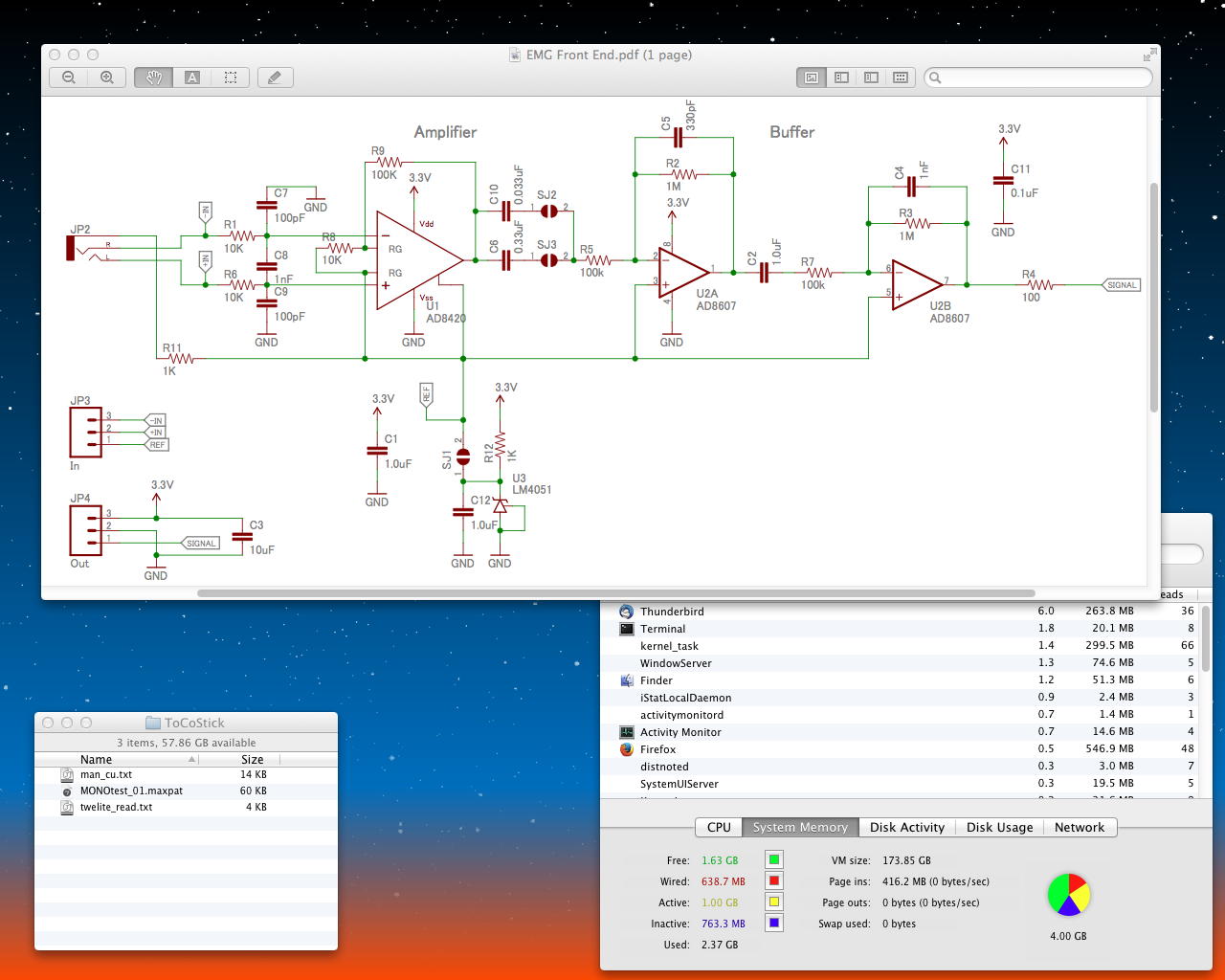
Task: Switch to thumbnails sidebar view
Action: (x=841, y=78)
